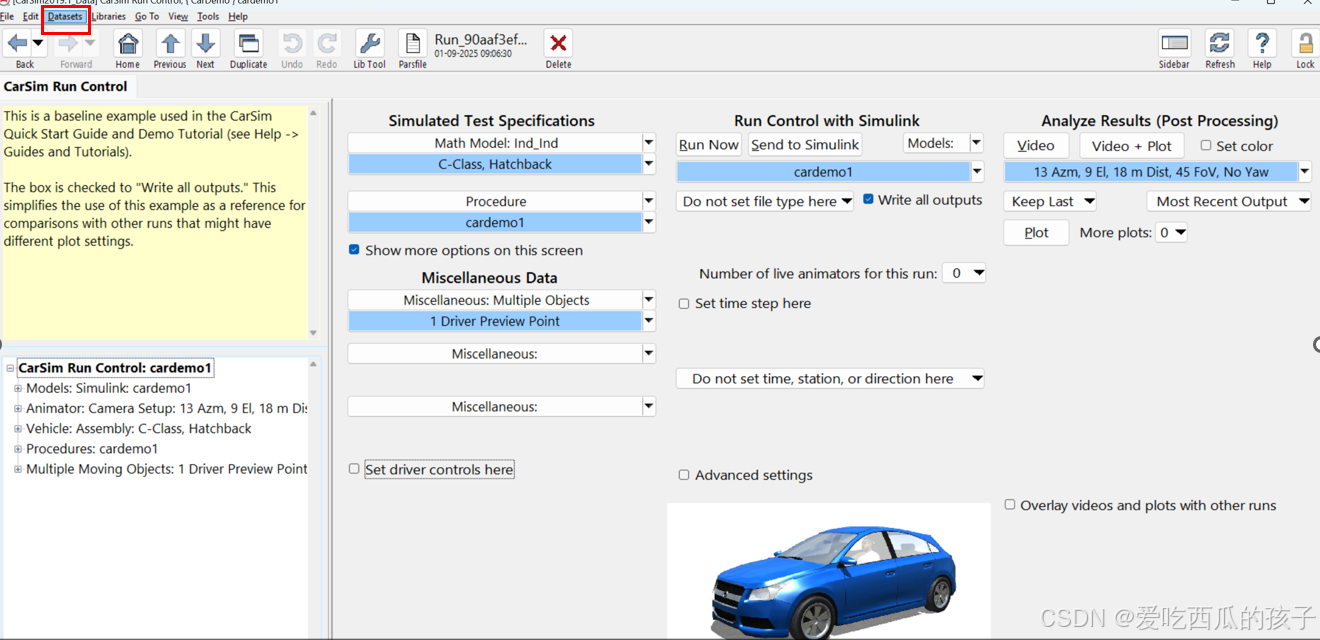Viewport: 1320px width, 640px height.
Task: Expand Vehicle: Assembly: C-Class, Hatchback node
Action: click(x=18, y=429)
